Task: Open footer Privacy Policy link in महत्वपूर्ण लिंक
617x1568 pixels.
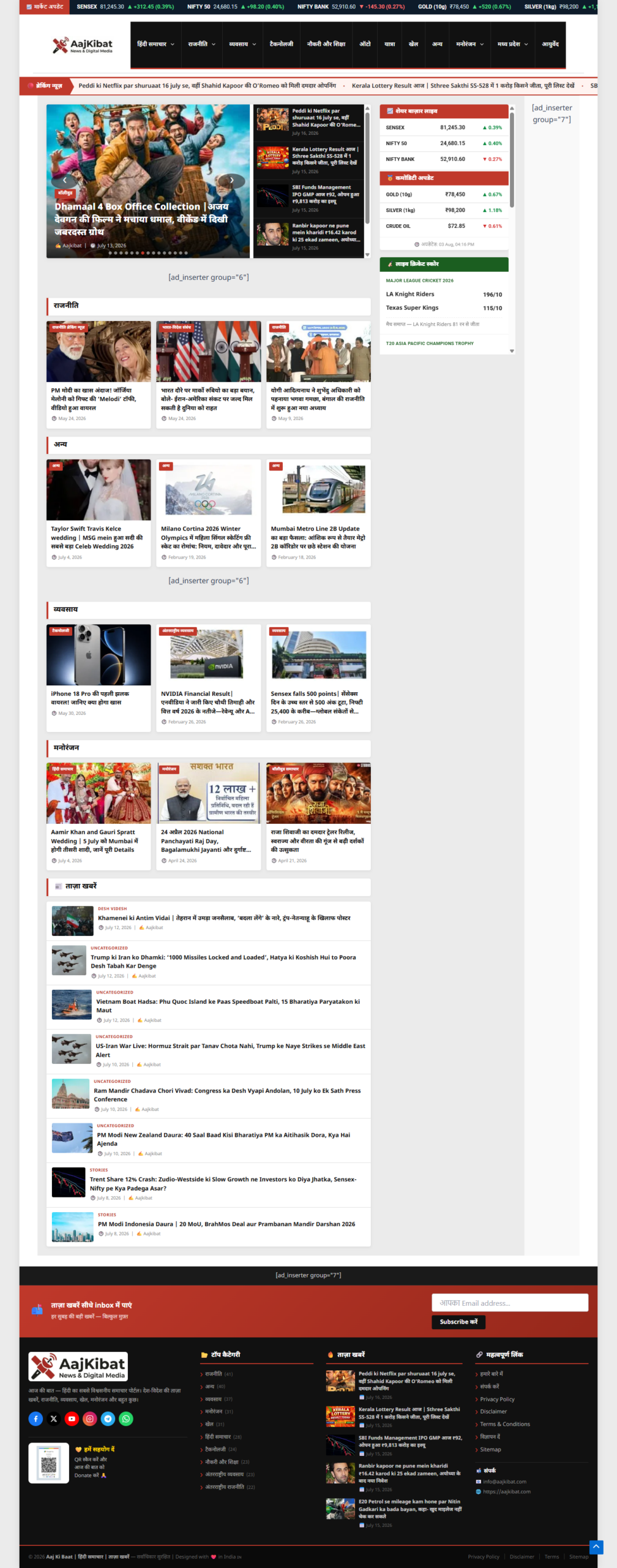Action: (x=497, y=1399)
